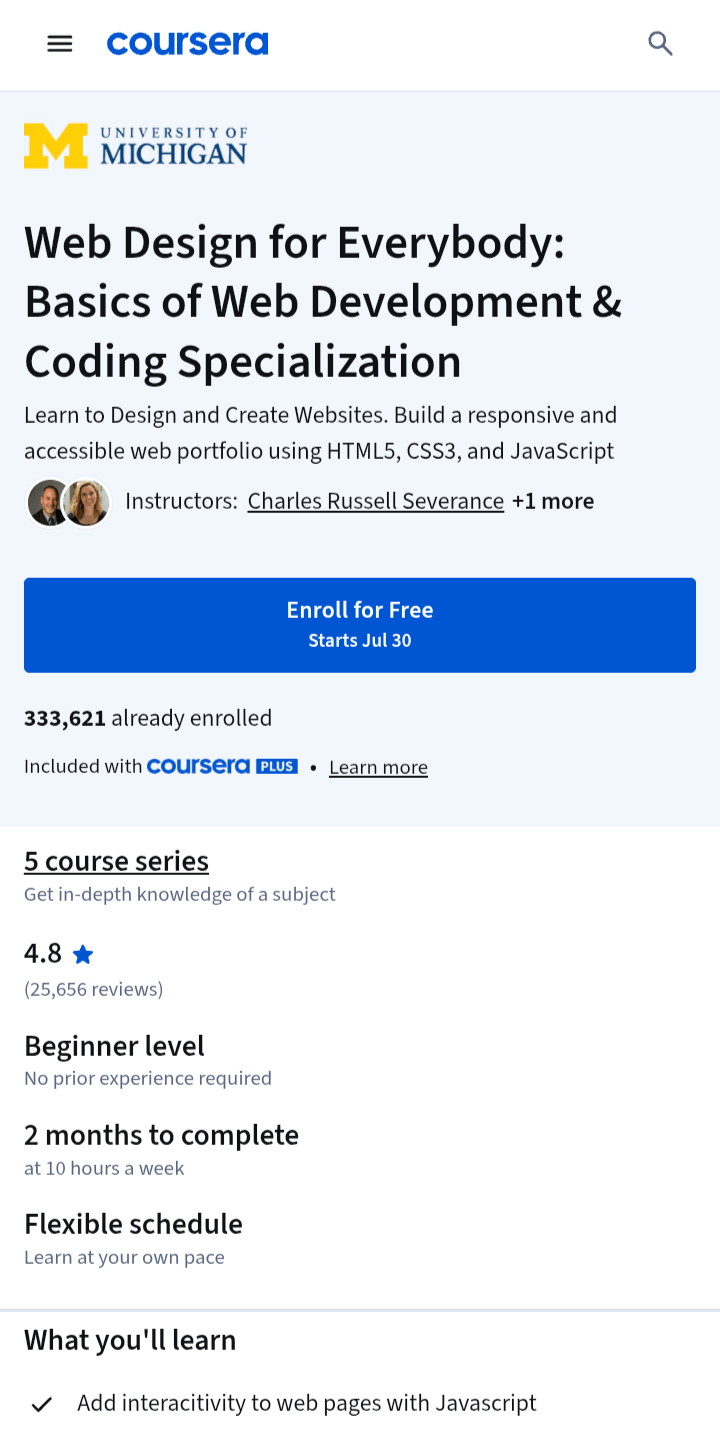Select the course title heading
This screenshot has height=1455, width=720.
tap(323, 301)
